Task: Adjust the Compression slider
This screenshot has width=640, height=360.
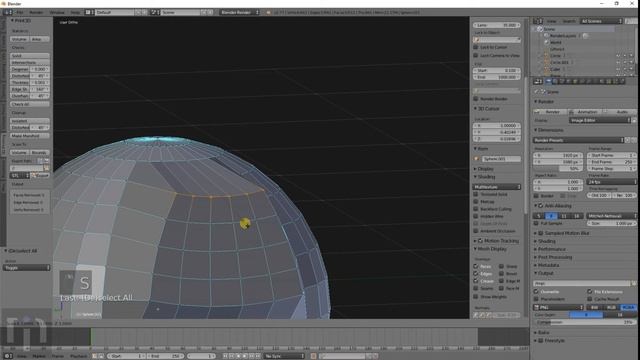Action: [584, 322]
